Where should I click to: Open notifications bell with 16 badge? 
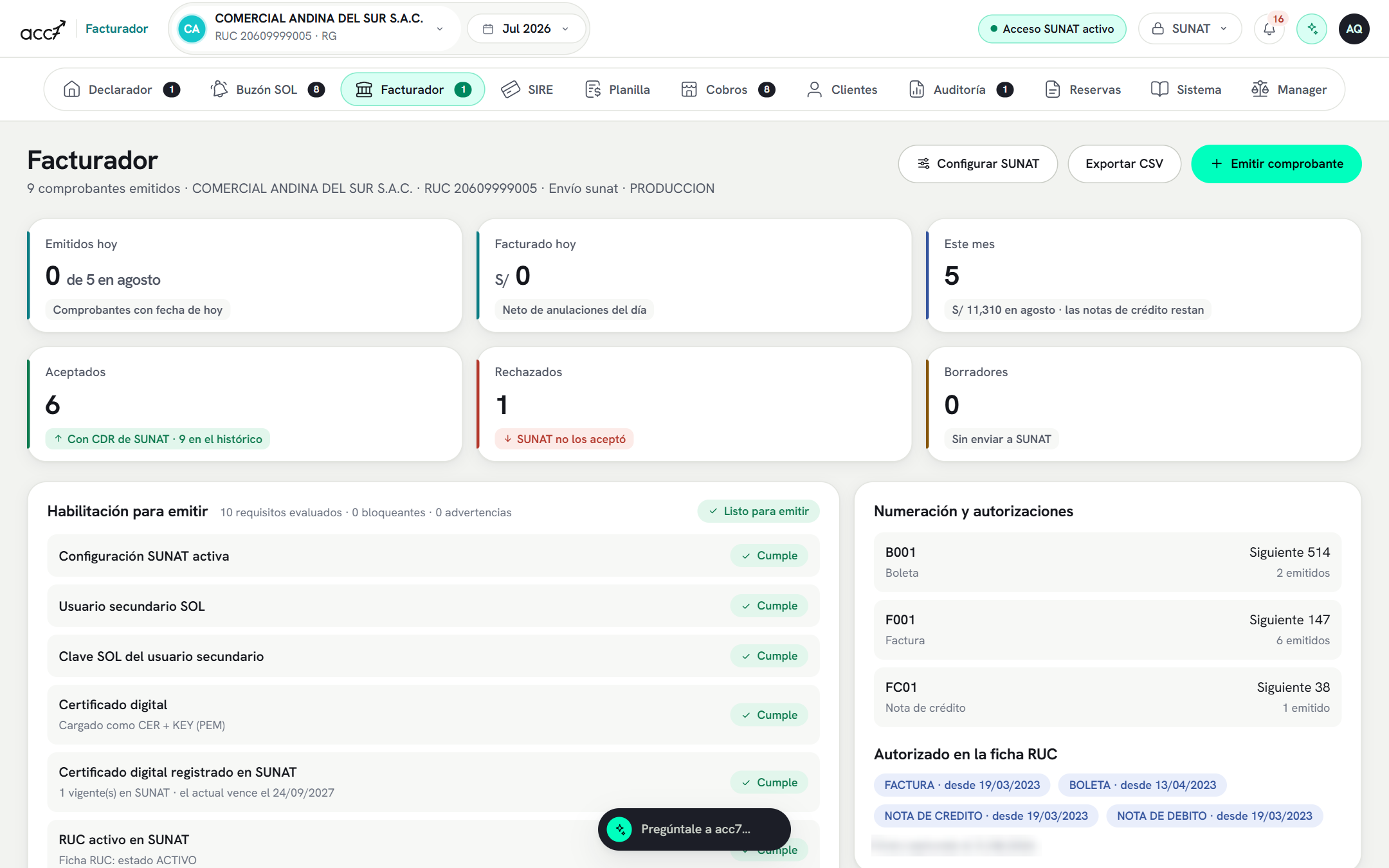[x=1269, y=29]
